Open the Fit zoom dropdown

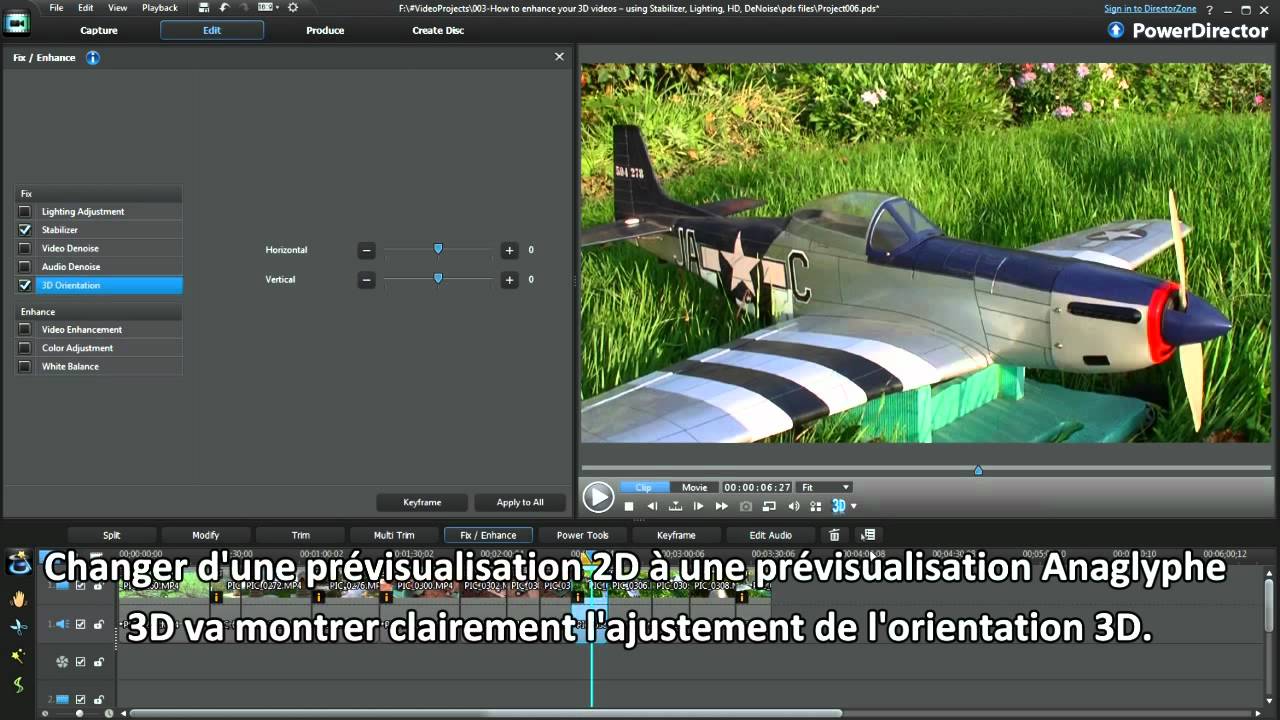click(824, 487)
